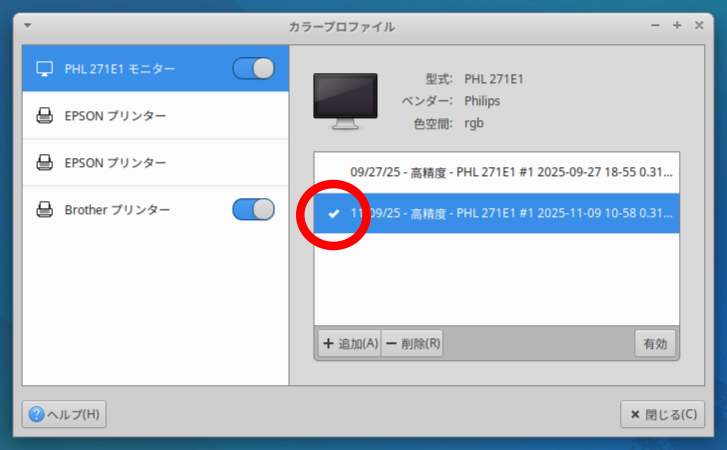
Task: Minimize the カラープロファイル window
Action: pyautogui.click(x=655, y=25)
